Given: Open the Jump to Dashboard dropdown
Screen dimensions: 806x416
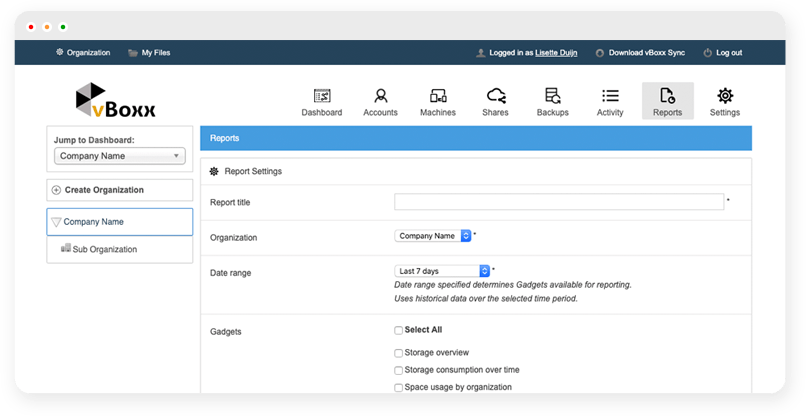Looking at the screenshot, I should 120,156.
